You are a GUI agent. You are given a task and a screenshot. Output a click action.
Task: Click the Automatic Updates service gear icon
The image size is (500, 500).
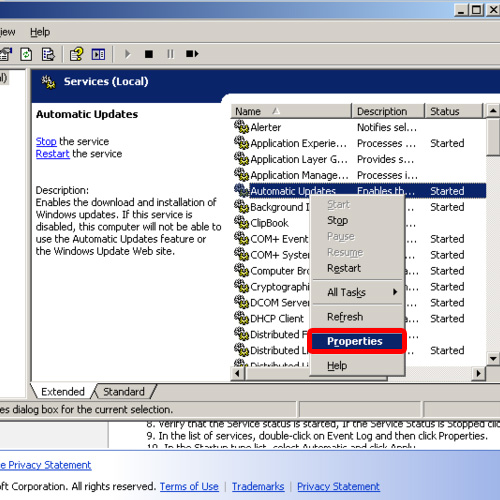point(241,190)
